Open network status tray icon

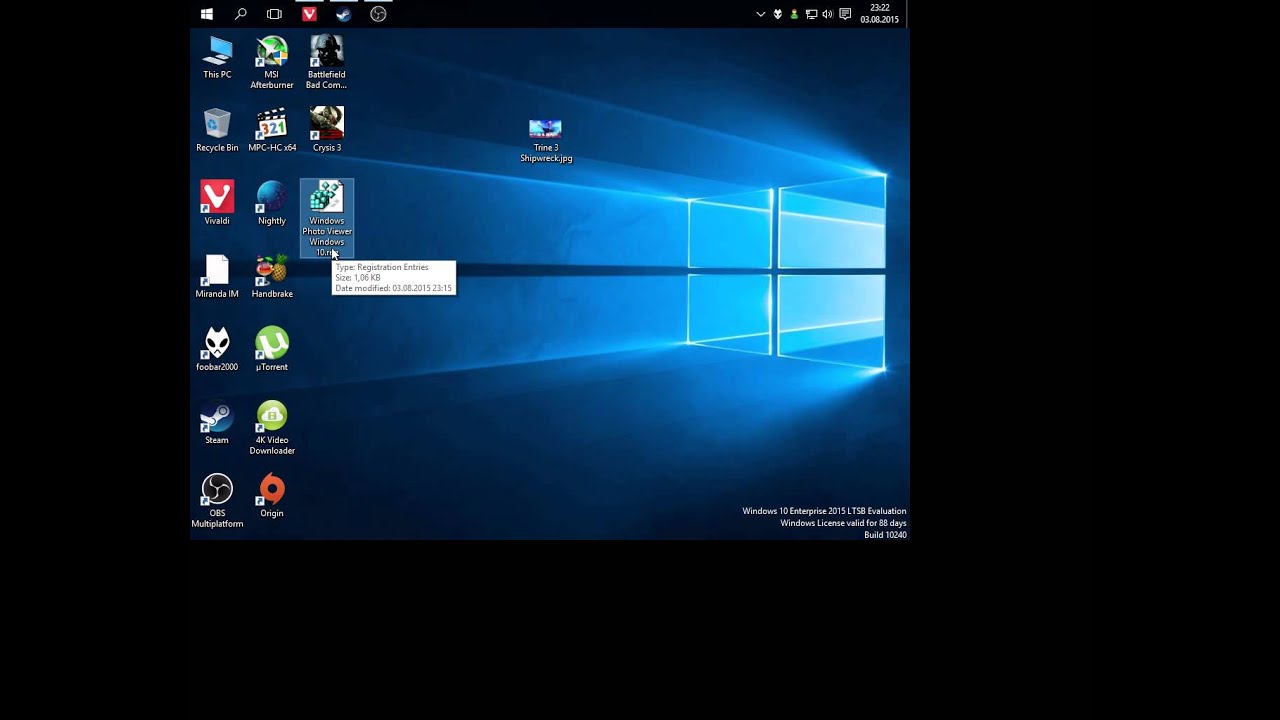click(811, 14)
